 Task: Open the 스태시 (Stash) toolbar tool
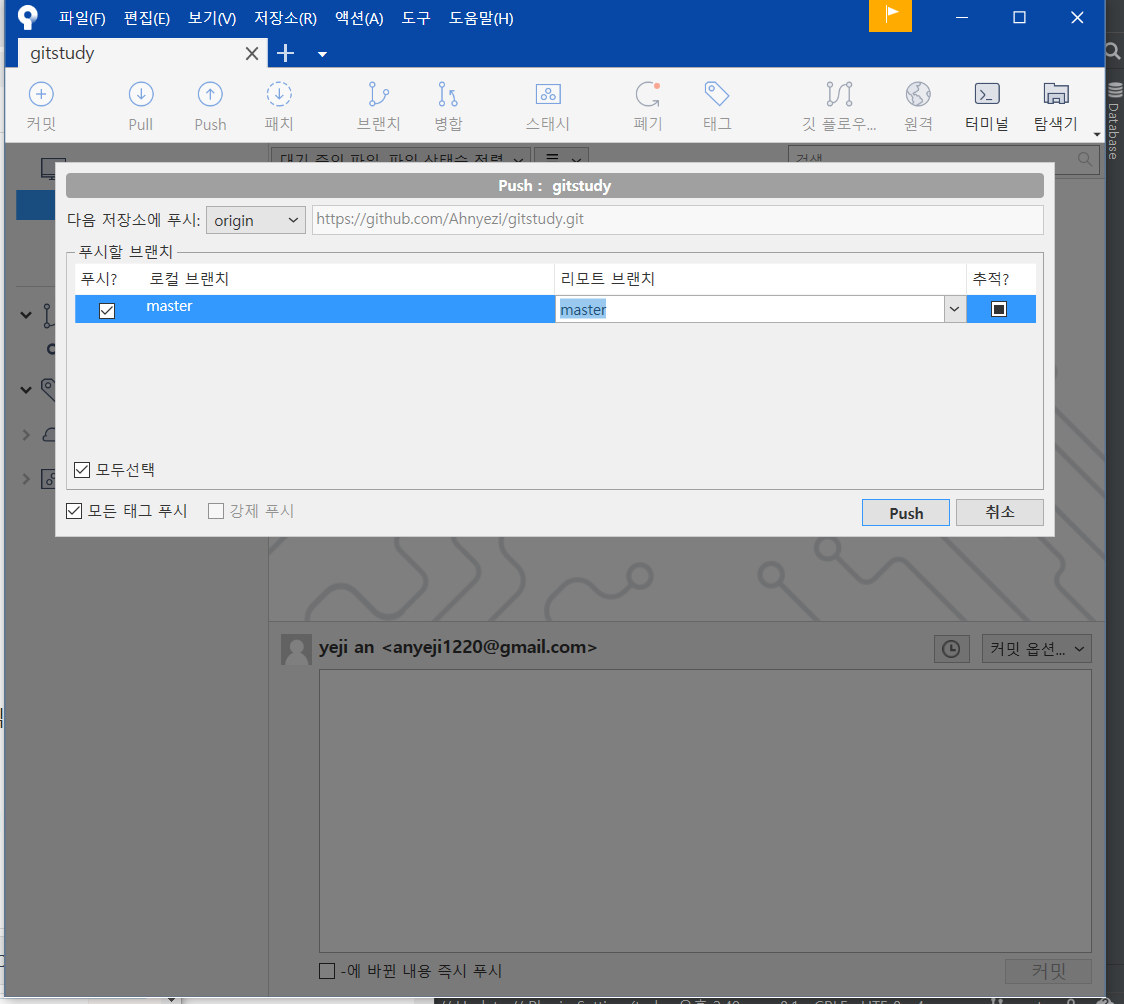548,106
